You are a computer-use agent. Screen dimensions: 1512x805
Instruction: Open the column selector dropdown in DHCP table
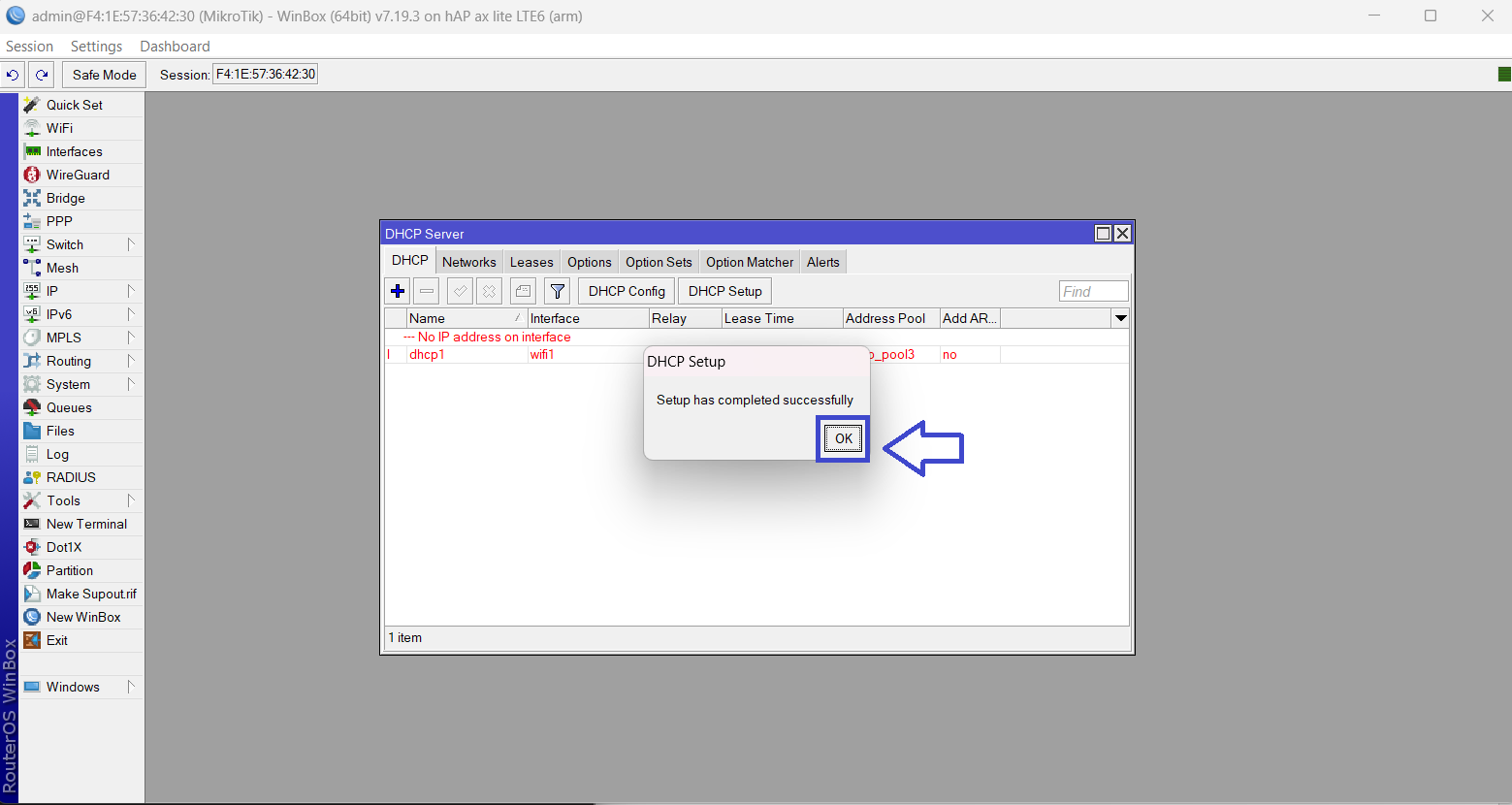[x=1121, y=318]
